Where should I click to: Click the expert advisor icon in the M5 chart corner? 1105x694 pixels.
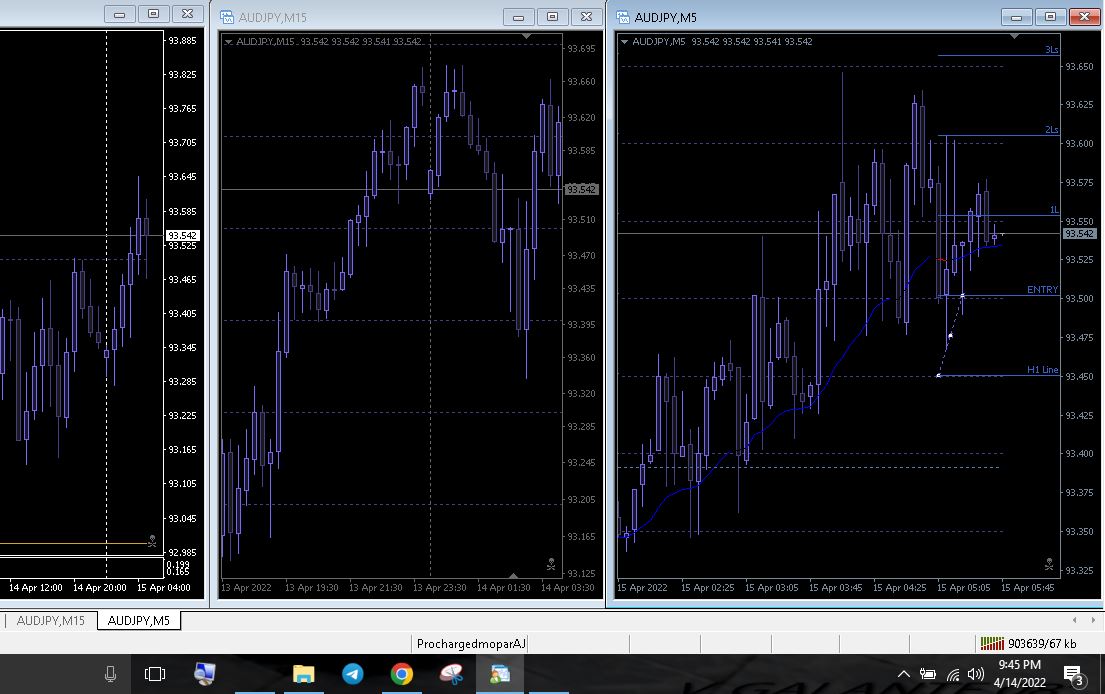pyautogui.click(x=1049, y=564)
